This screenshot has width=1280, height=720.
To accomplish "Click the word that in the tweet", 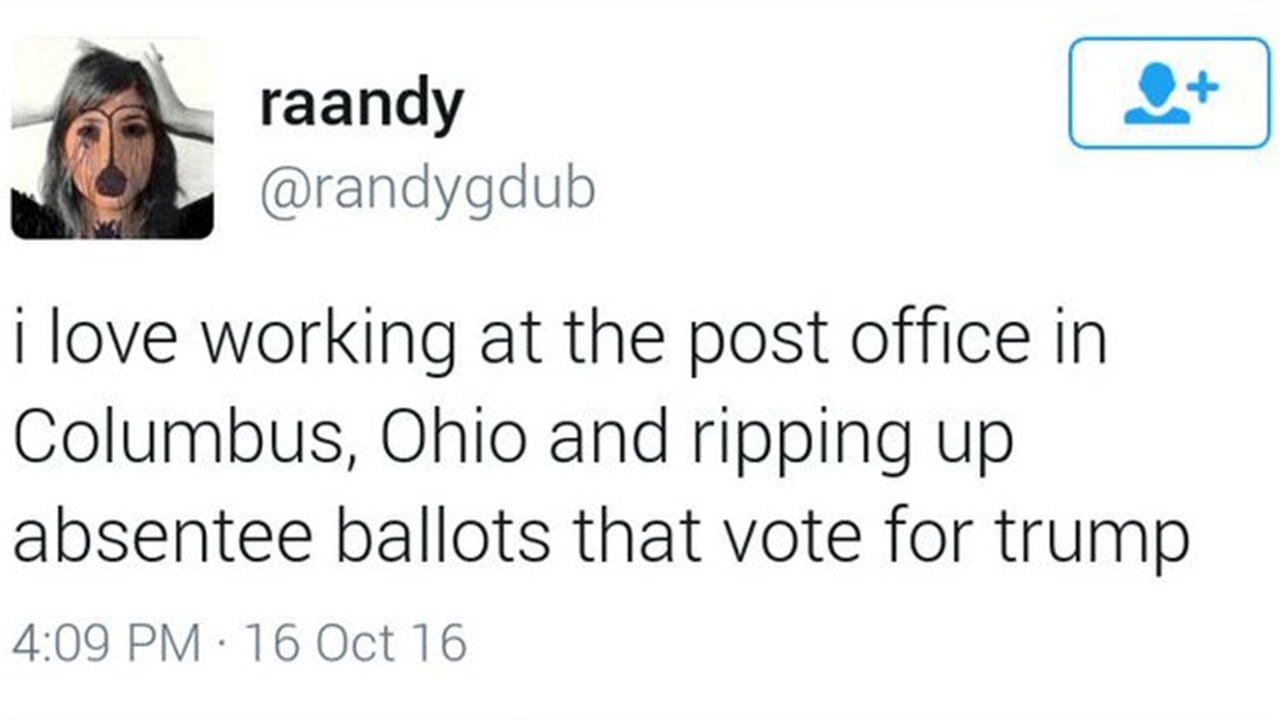I will 637,535.
